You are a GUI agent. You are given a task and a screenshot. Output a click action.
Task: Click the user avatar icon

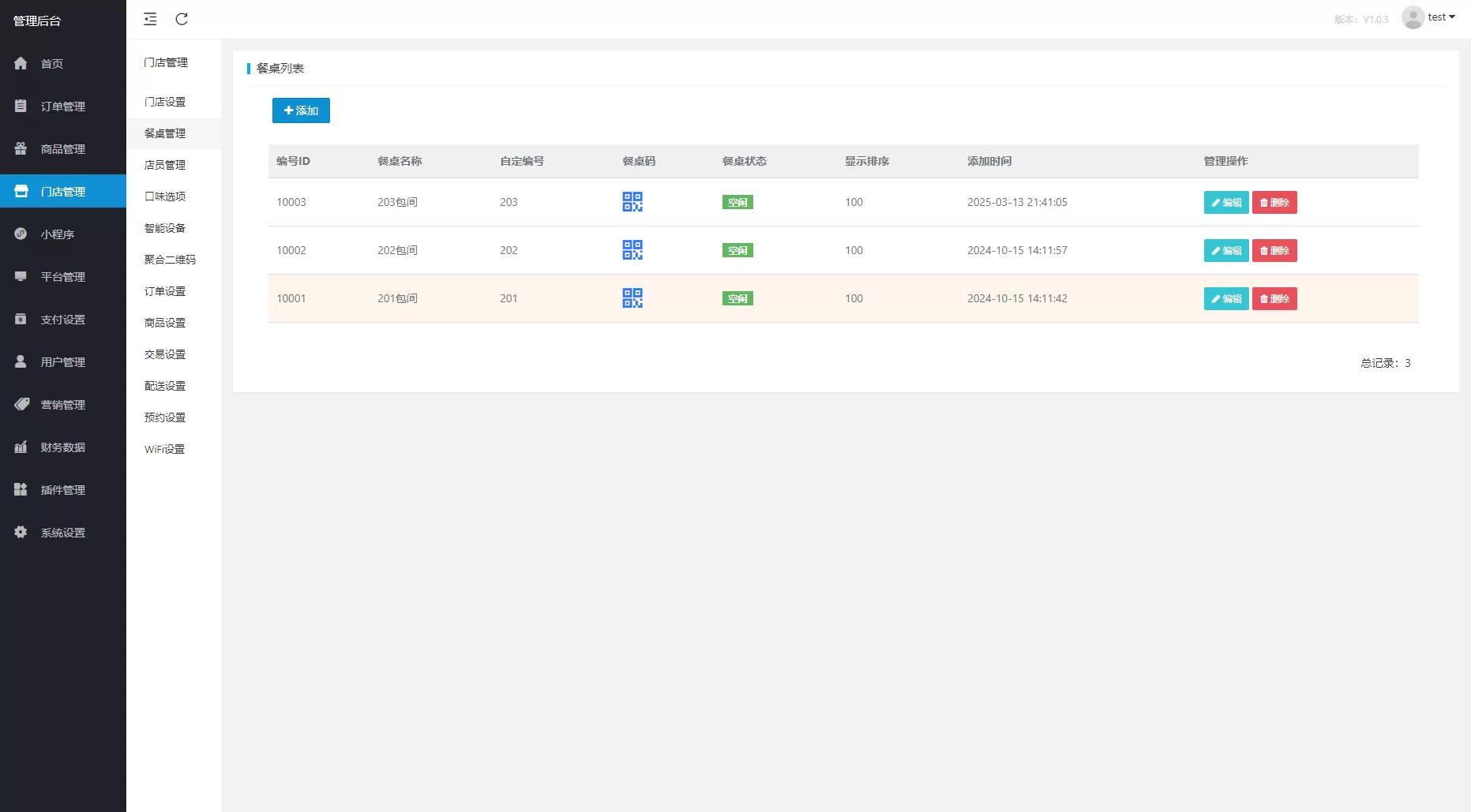(x=1412, y=17)
